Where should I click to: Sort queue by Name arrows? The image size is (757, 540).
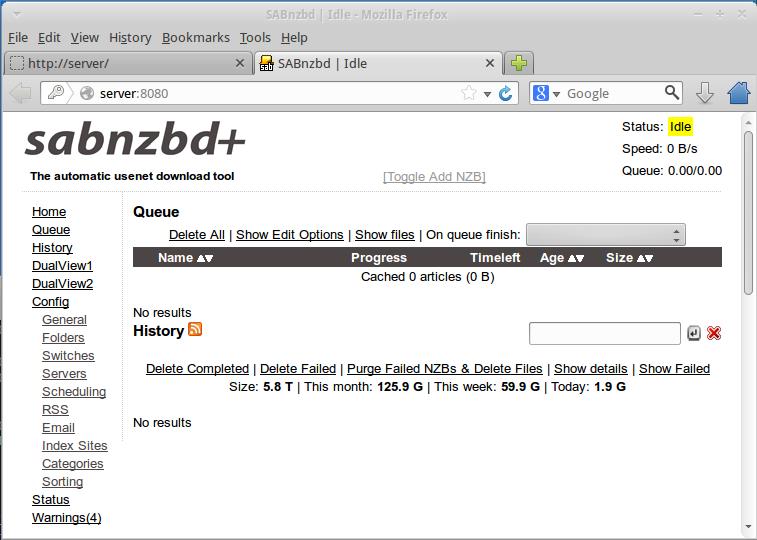(205, 258)
